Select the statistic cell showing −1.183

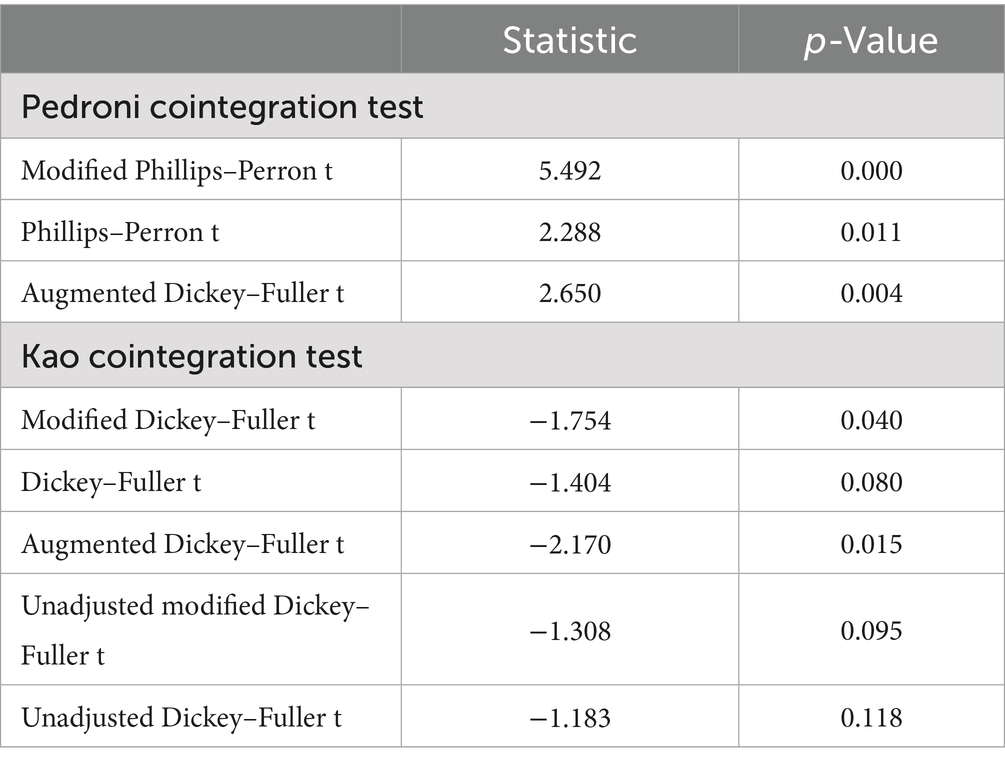pyautogui.click(x=570, y=716)
